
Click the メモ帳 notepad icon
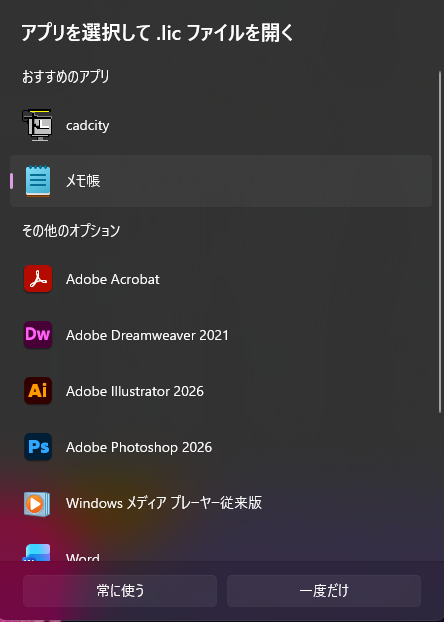(38, 181)
